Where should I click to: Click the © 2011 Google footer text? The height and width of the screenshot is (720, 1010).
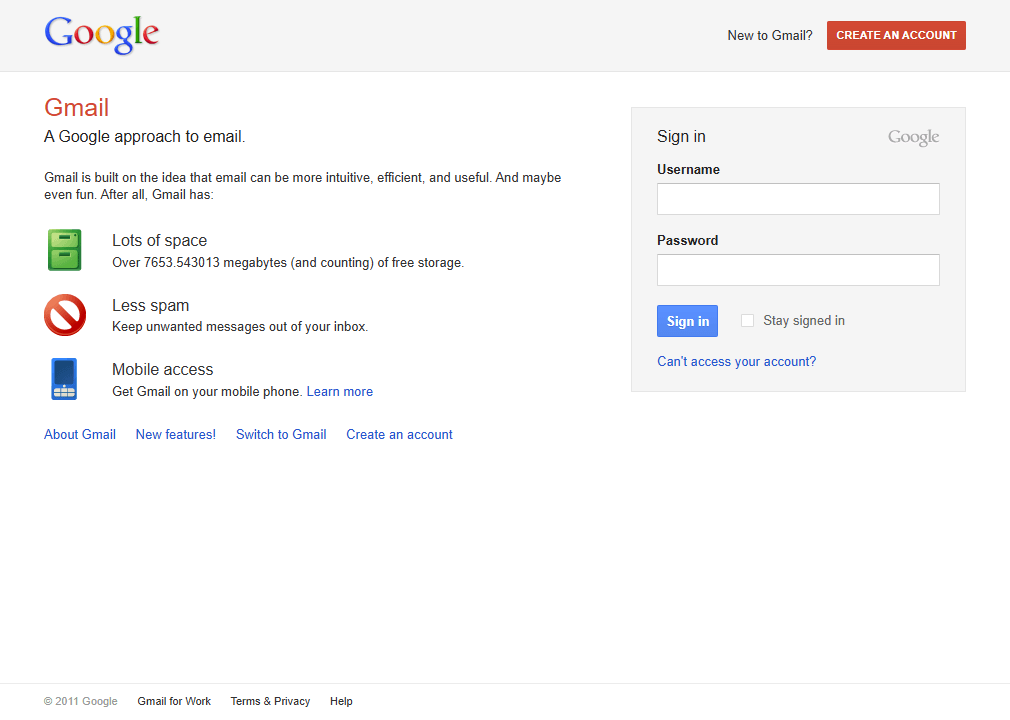81,701
